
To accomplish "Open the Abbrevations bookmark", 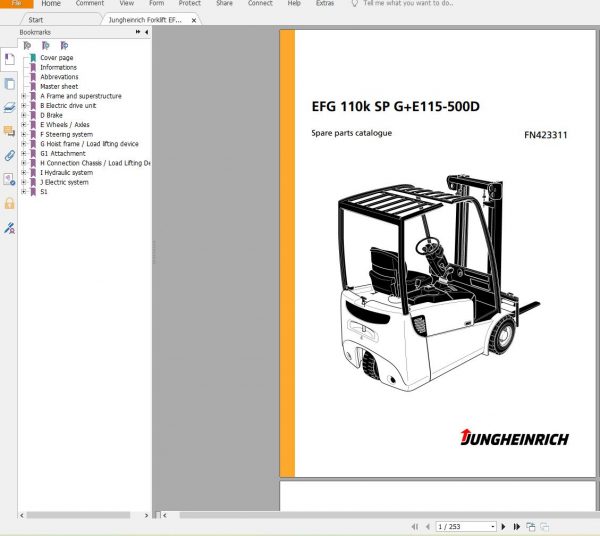I will (x=59, y=77).
